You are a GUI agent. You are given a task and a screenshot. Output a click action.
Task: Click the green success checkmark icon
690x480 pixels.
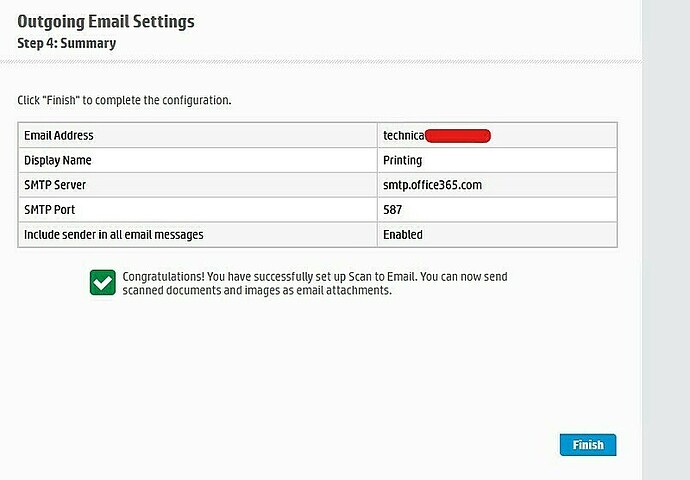(102, 283)
